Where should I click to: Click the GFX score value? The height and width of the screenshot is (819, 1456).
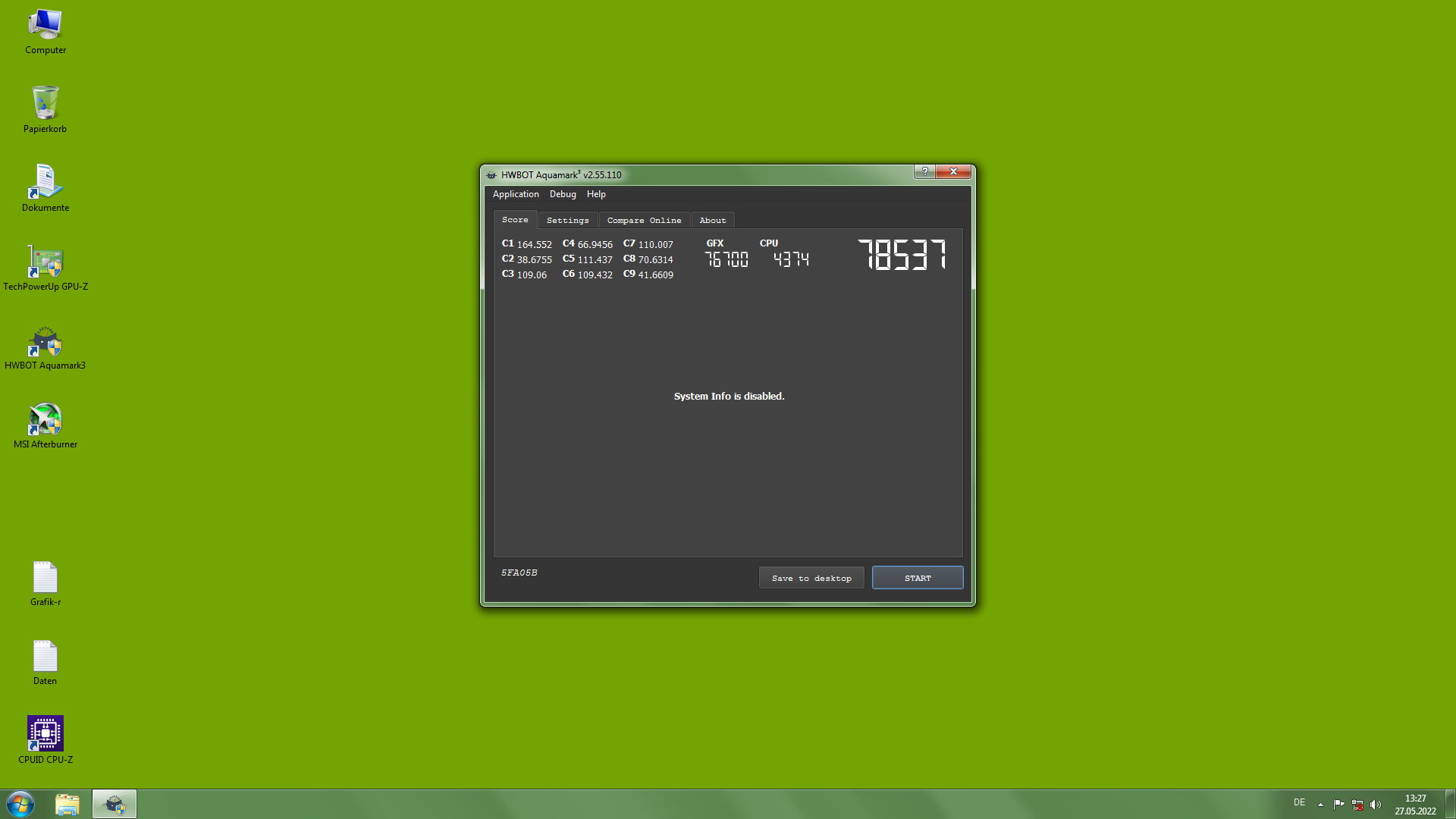(726, 259)
